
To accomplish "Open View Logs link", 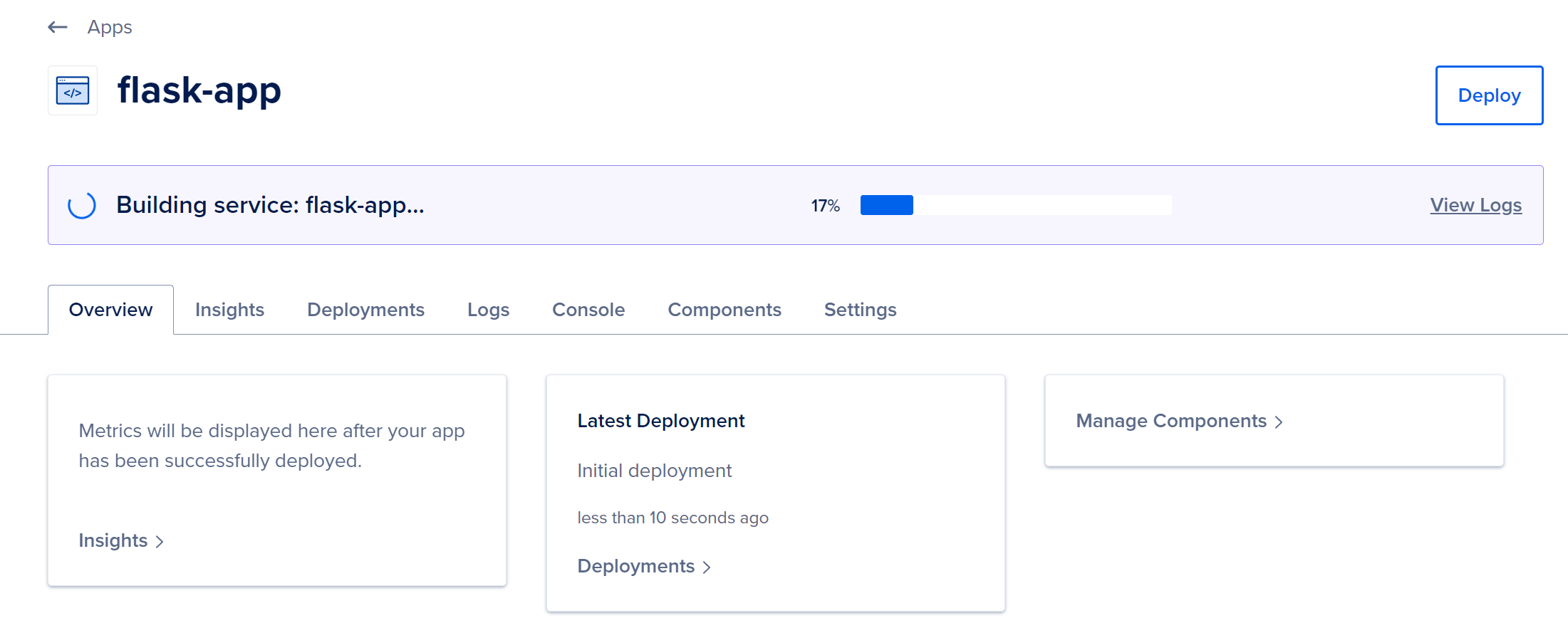I will point(1476,205).
